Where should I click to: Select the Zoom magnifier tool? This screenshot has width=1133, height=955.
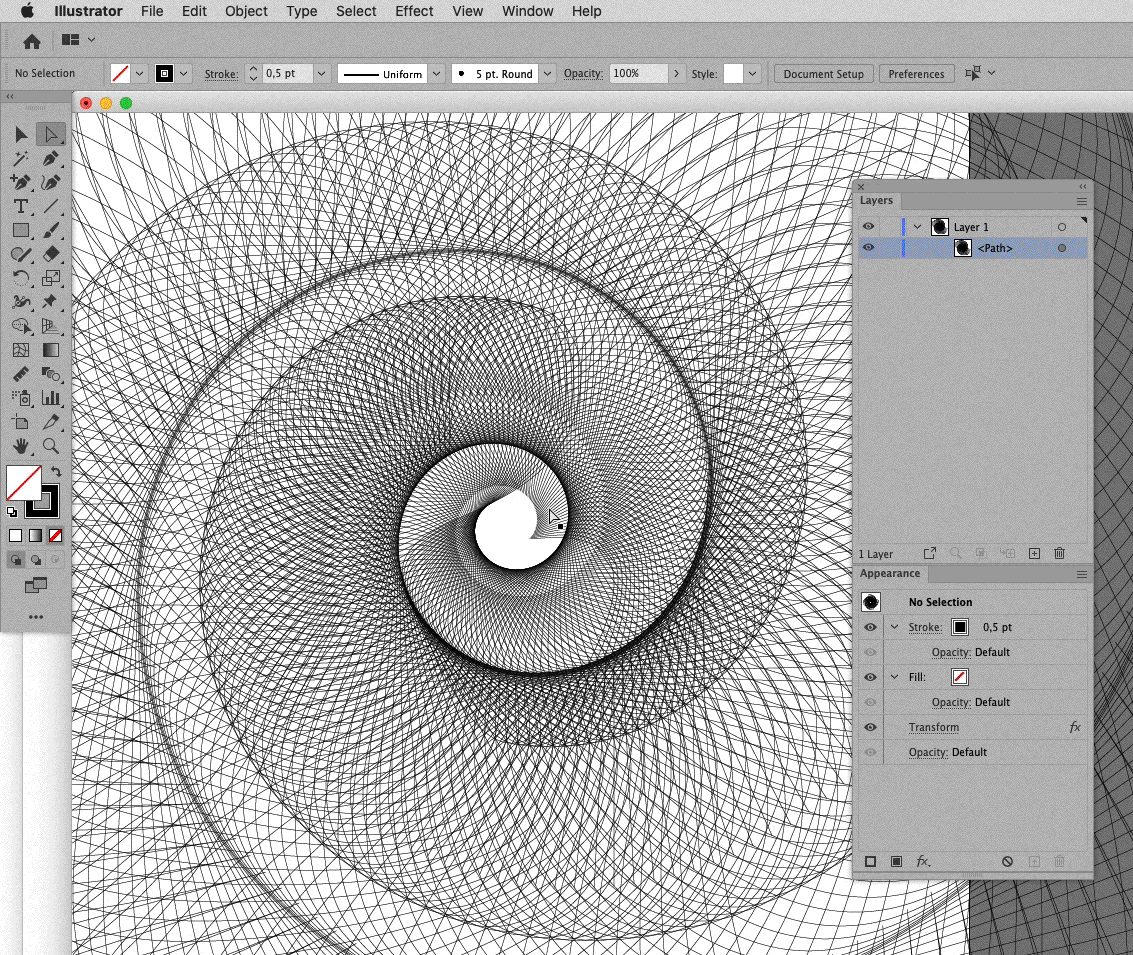point(51,446)
